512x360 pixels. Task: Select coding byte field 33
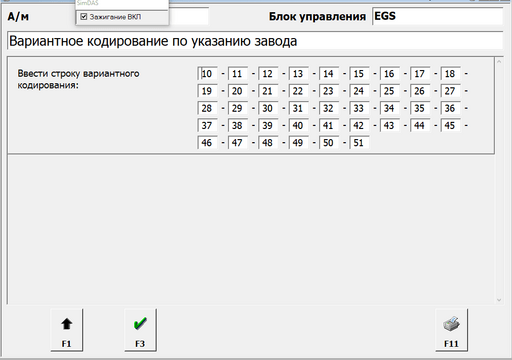pos(359,108)
